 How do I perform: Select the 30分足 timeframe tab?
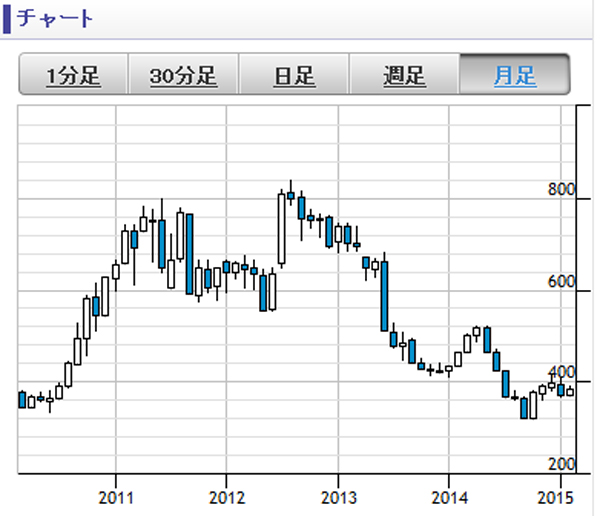[x=183, y=76]
